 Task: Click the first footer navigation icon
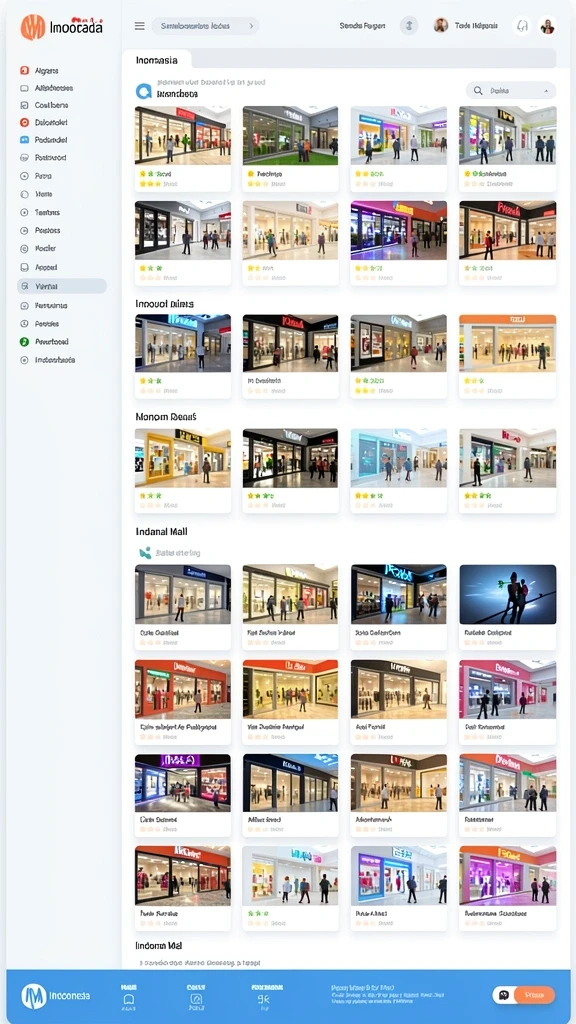[129, 999]
